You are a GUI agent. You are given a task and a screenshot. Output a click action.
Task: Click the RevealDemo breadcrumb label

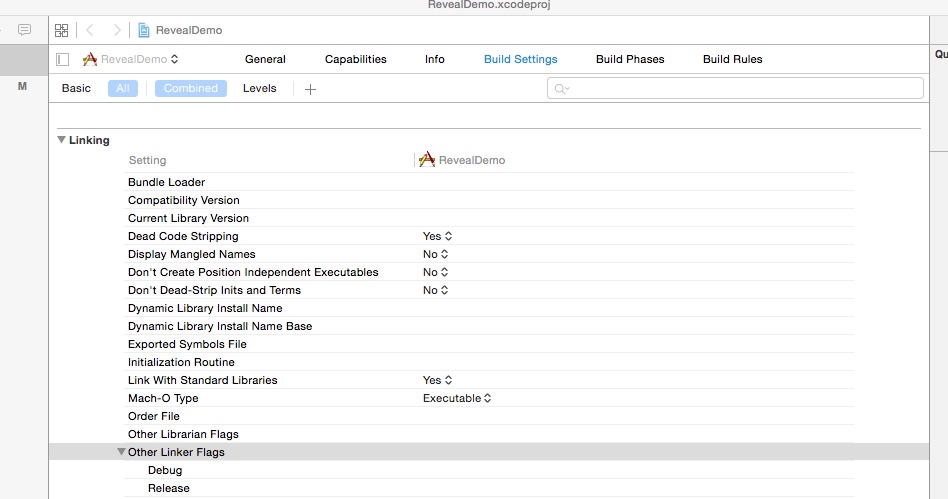click(189, 30)
